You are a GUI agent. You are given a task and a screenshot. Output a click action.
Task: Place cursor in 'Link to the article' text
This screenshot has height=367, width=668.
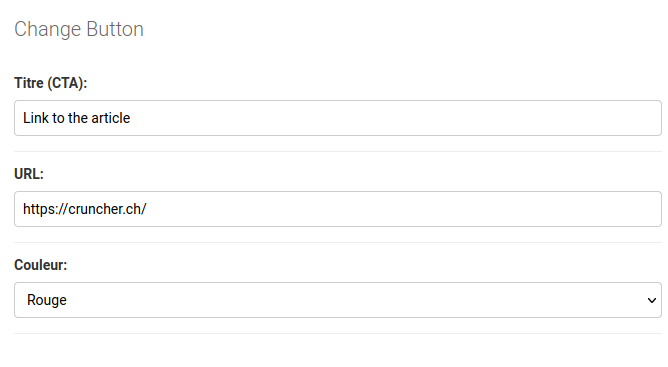tap(77, 118)
